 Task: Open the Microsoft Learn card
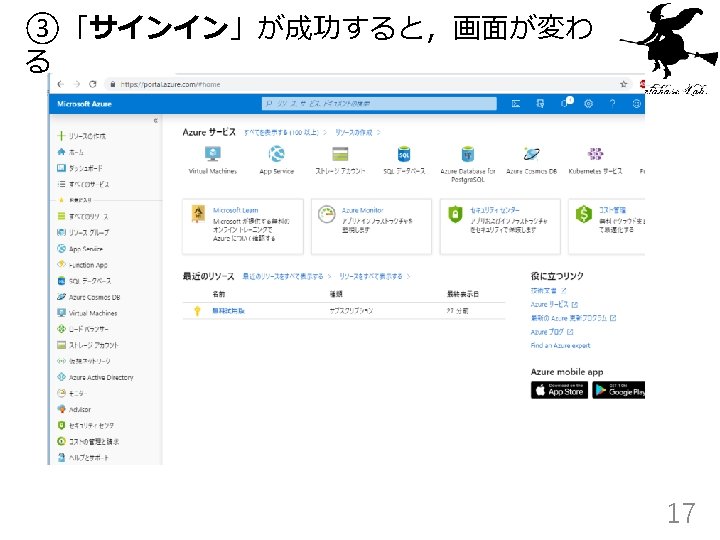243,226
